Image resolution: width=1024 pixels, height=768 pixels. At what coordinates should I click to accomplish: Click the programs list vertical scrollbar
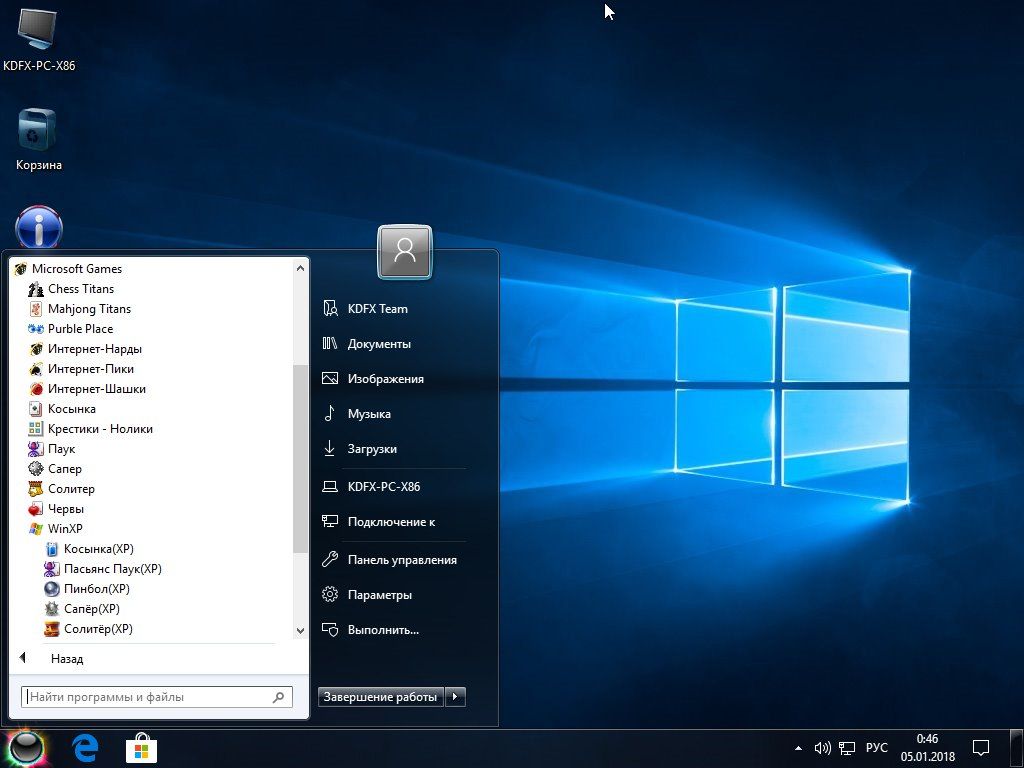300,458
